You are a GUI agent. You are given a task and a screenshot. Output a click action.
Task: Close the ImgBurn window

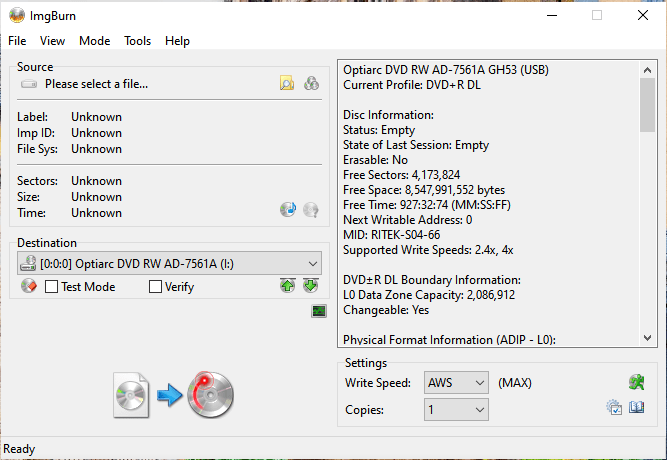[x=643, y=15]
